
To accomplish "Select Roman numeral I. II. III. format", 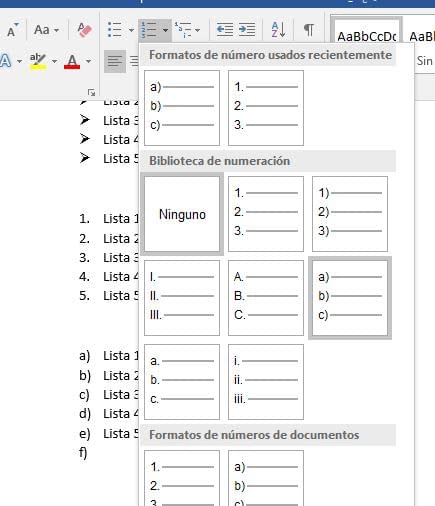I will (182, 298).
